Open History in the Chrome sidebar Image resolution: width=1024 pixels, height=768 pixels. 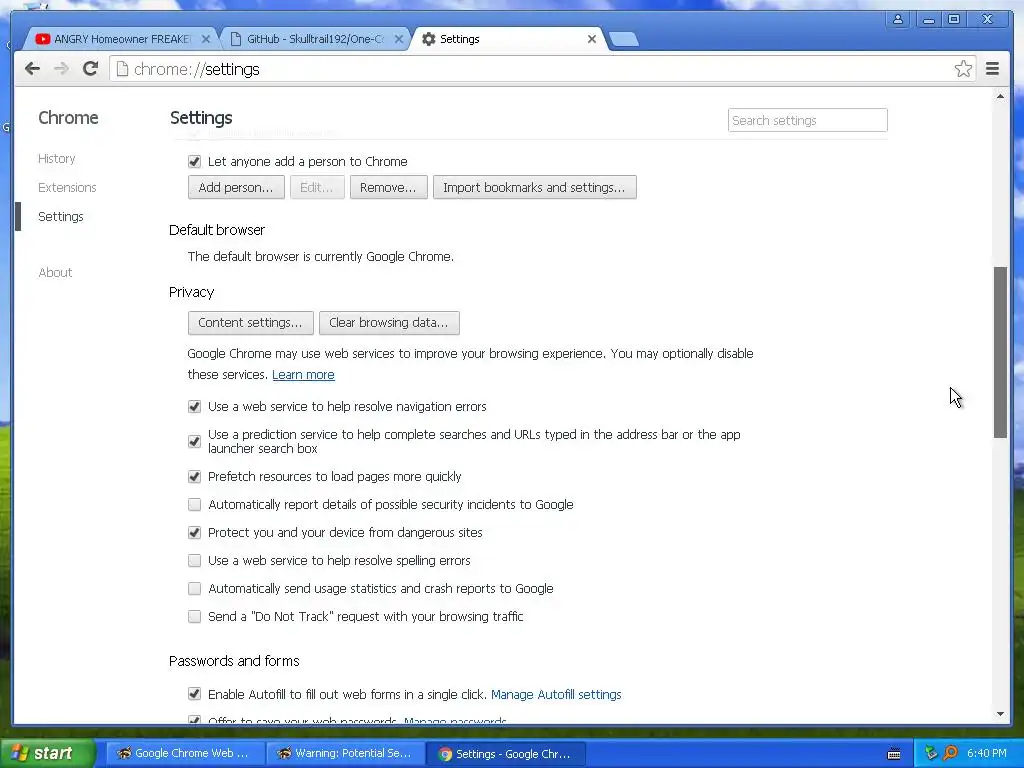pos(57,159)
